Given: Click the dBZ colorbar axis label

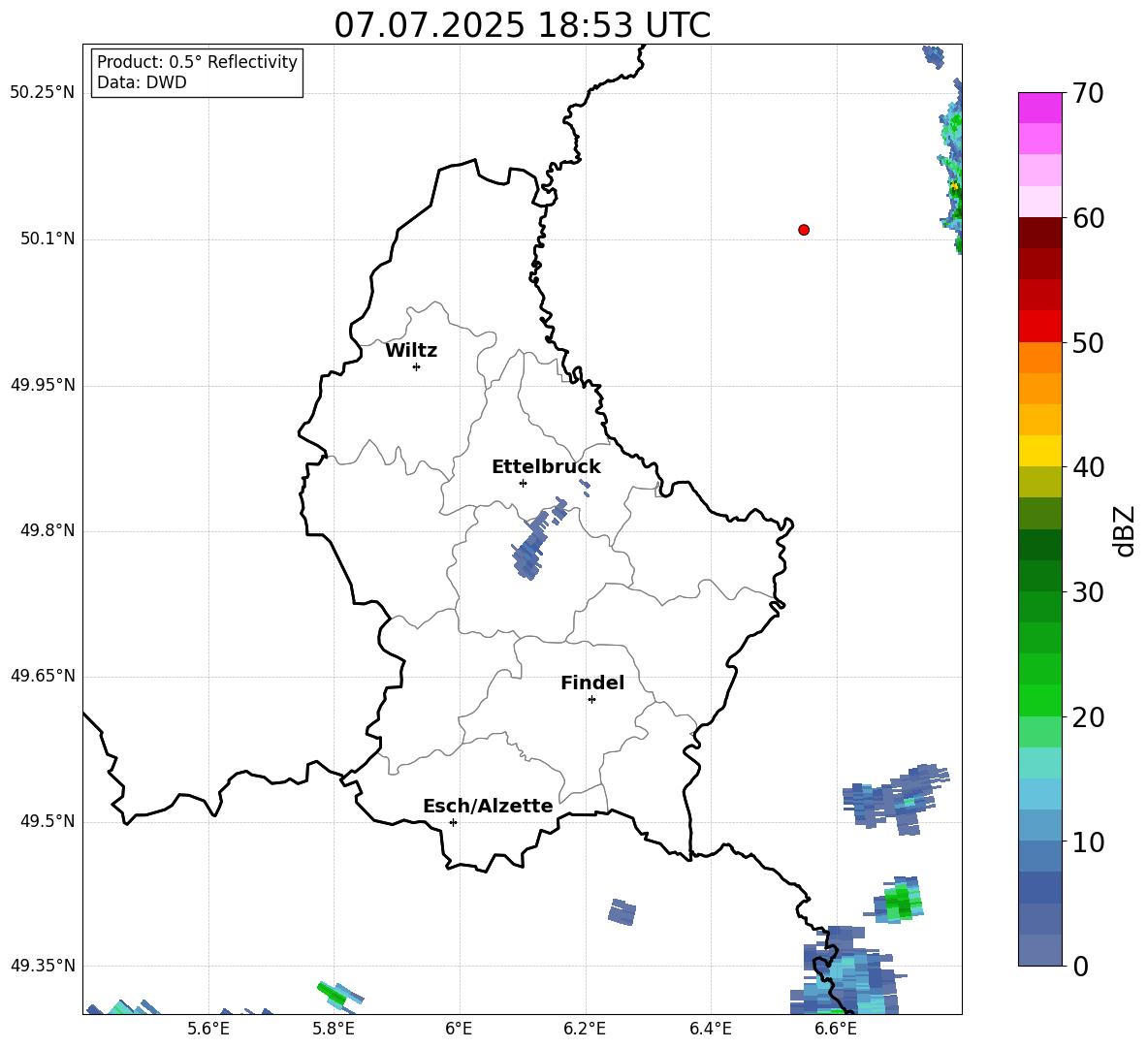Looking at the screenshot, I should point(1123,530).
